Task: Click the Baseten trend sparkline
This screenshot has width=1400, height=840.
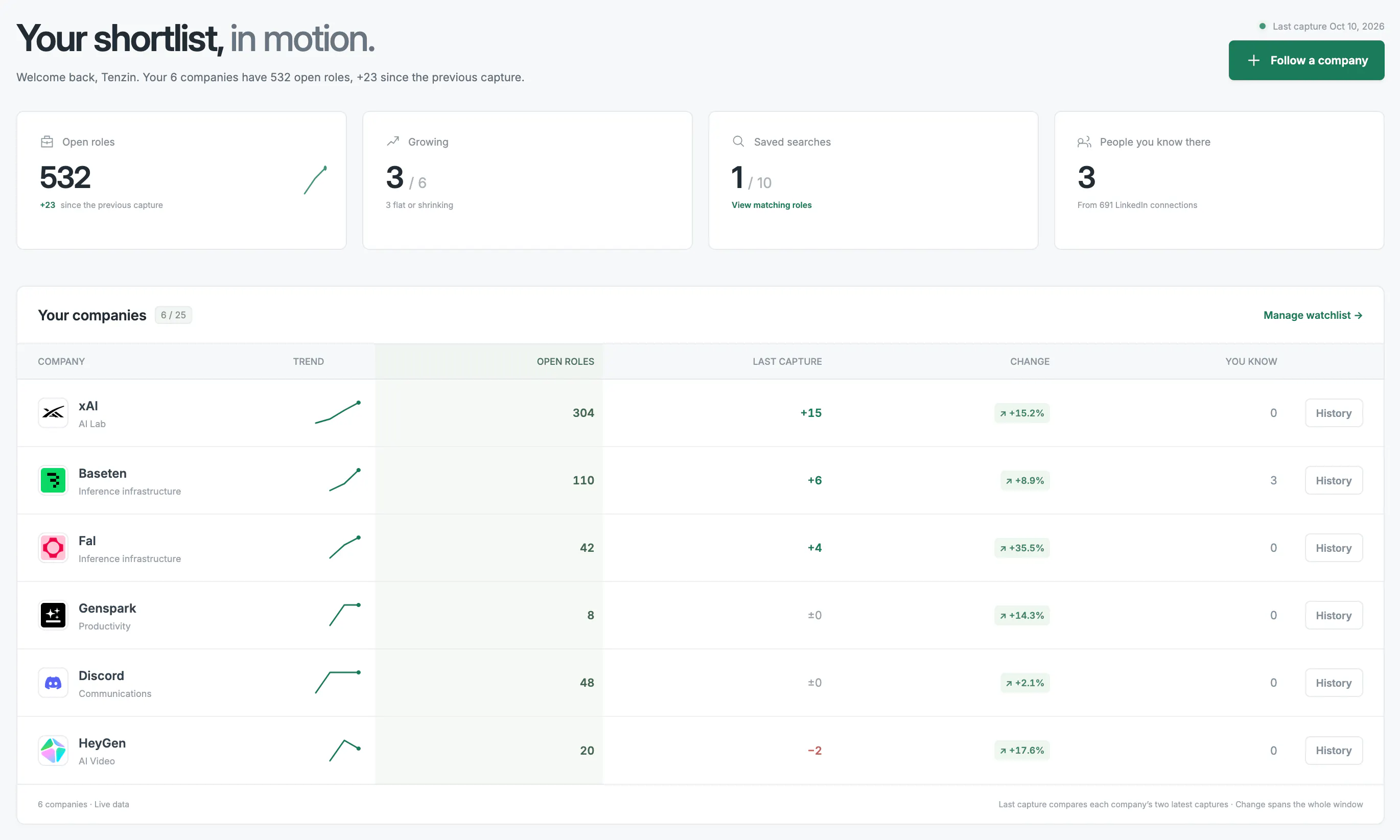Action: (344, 480)
